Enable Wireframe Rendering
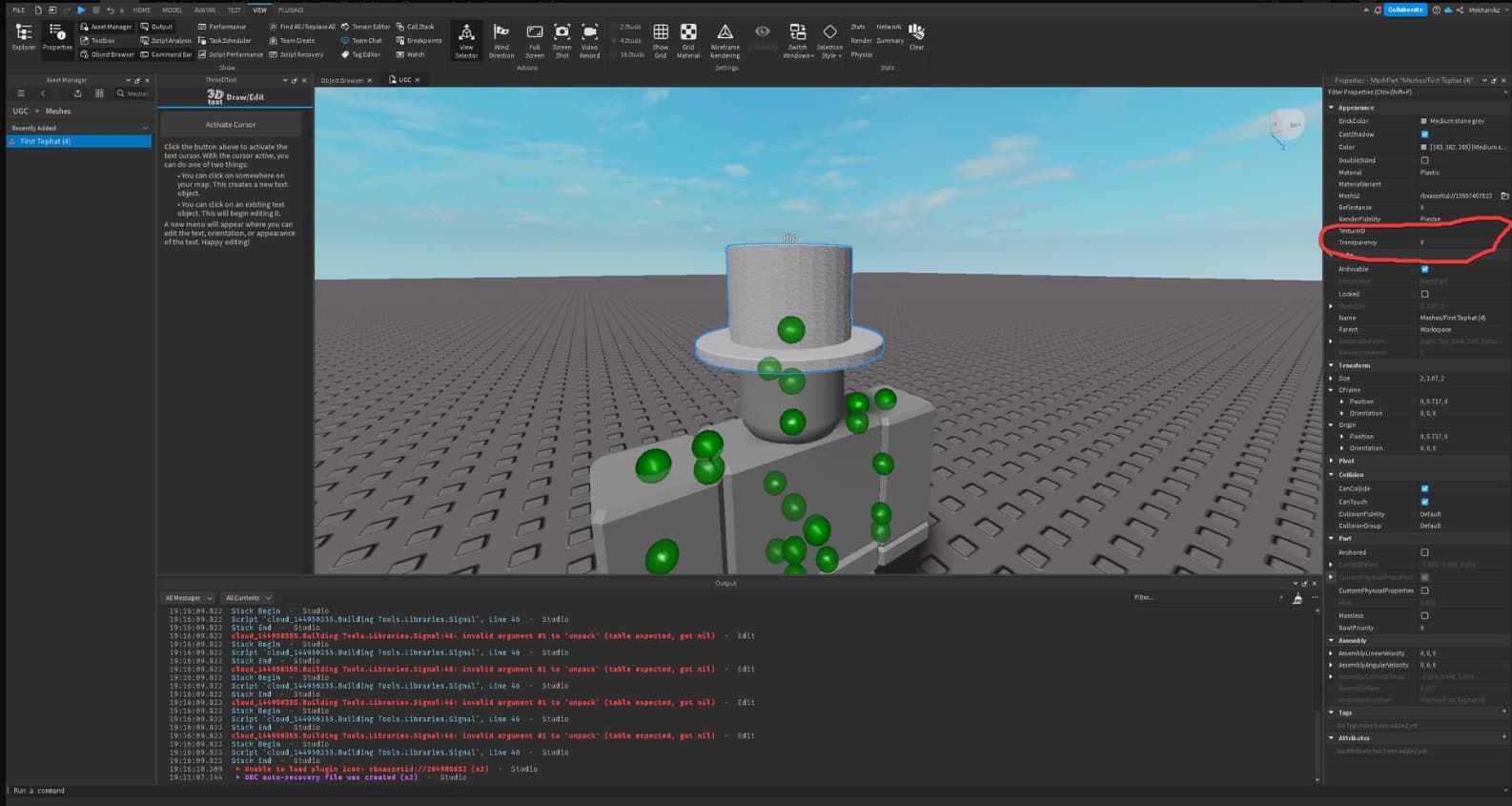The height and width of the screenshot is (806, 1512). [x=725, y=38]
